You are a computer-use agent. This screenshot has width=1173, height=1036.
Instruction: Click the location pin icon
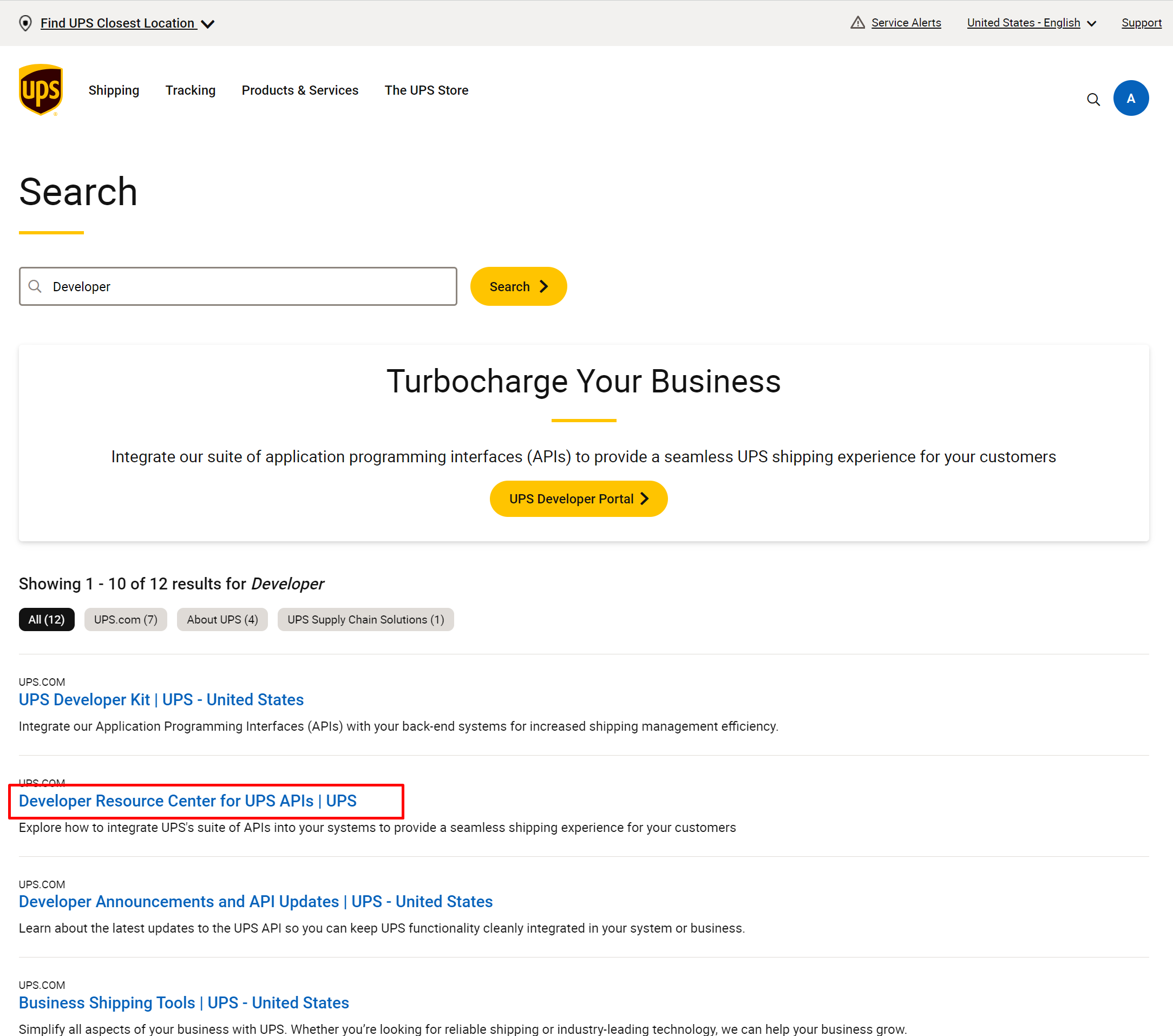click(25, 23)
